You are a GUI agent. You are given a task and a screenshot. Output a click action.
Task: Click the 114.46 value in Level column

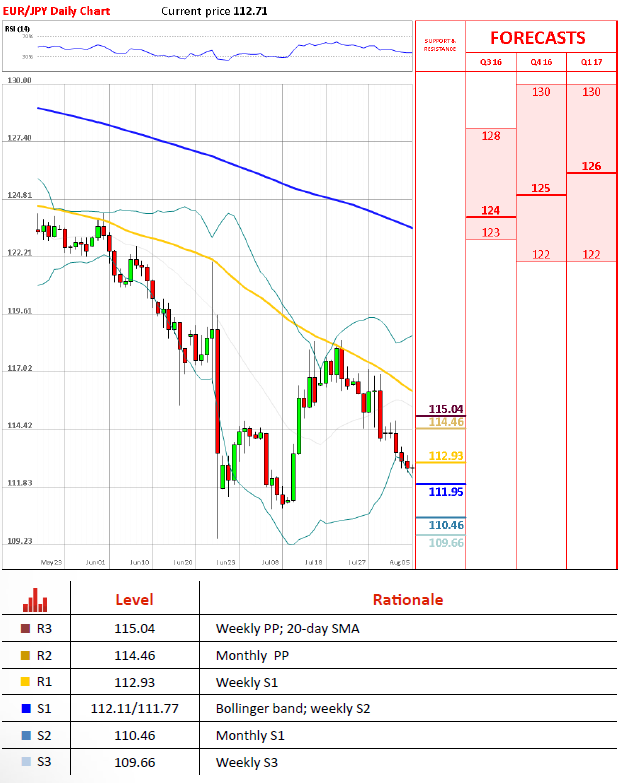coord(135,655)
